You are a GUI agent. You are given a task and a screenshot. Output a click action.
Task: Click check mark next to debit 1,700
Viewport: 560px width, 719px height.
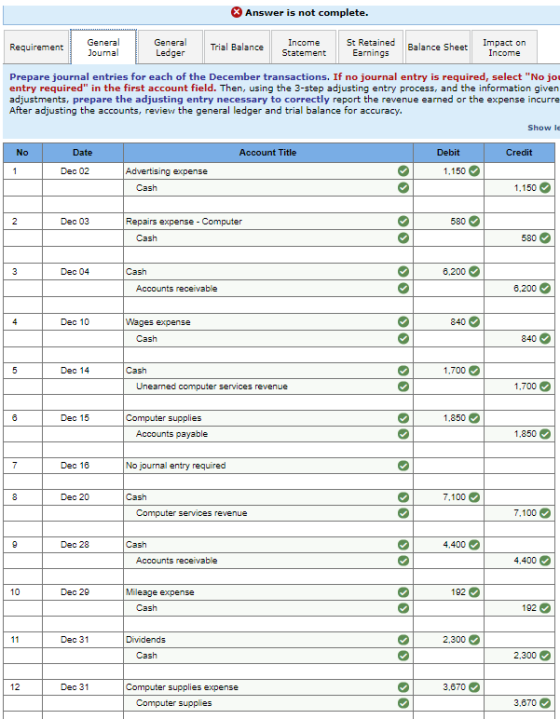coord(474,371)
